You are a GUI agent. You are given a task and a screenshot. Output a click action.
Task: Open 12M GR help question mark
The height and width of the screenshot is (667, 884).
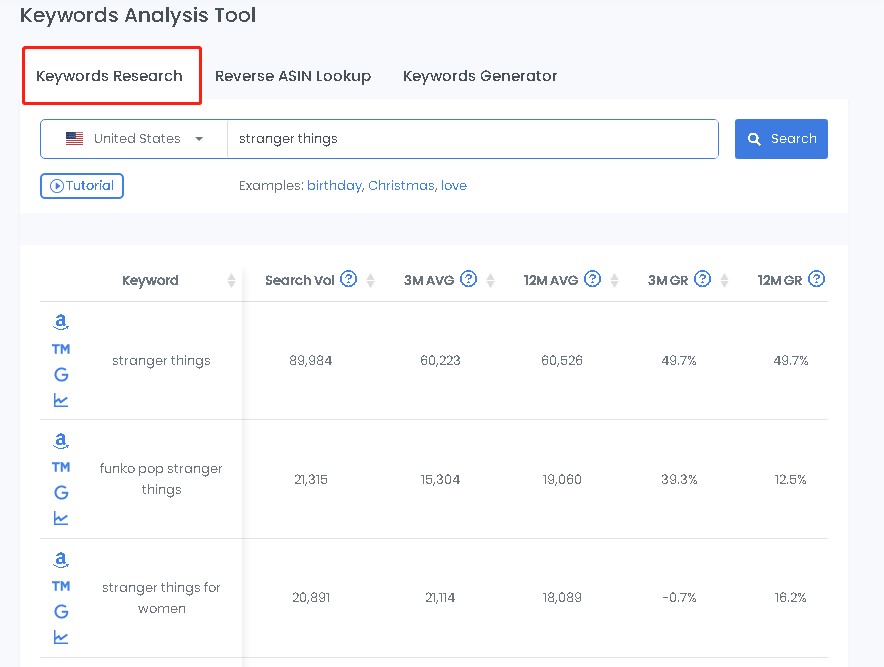point(816,279)
